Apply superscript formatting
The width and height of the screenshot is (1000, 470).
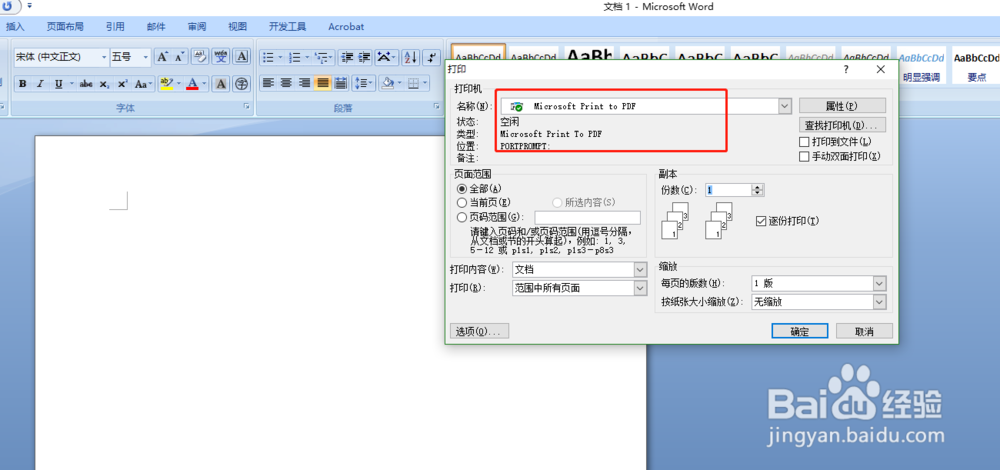coord(122,84)
